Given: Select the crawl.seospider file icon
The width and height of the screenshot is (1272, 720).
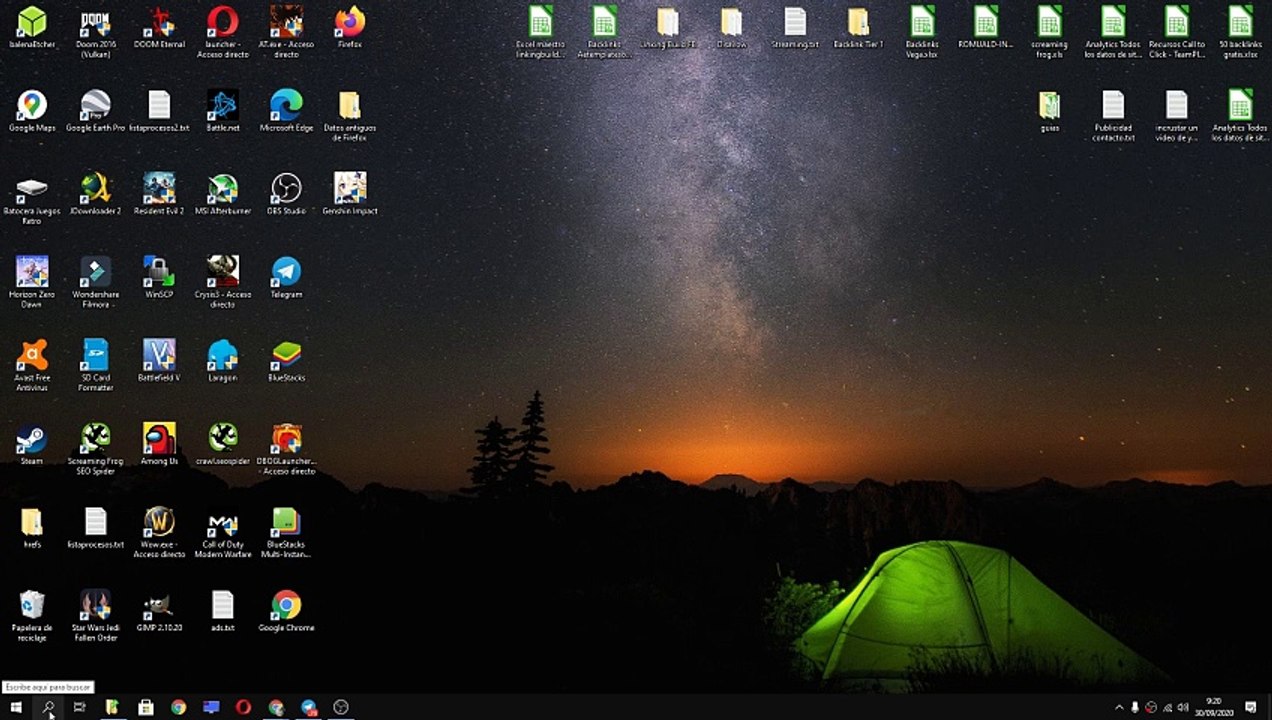Looking at the screenshot, I should (x=222, y=444).
